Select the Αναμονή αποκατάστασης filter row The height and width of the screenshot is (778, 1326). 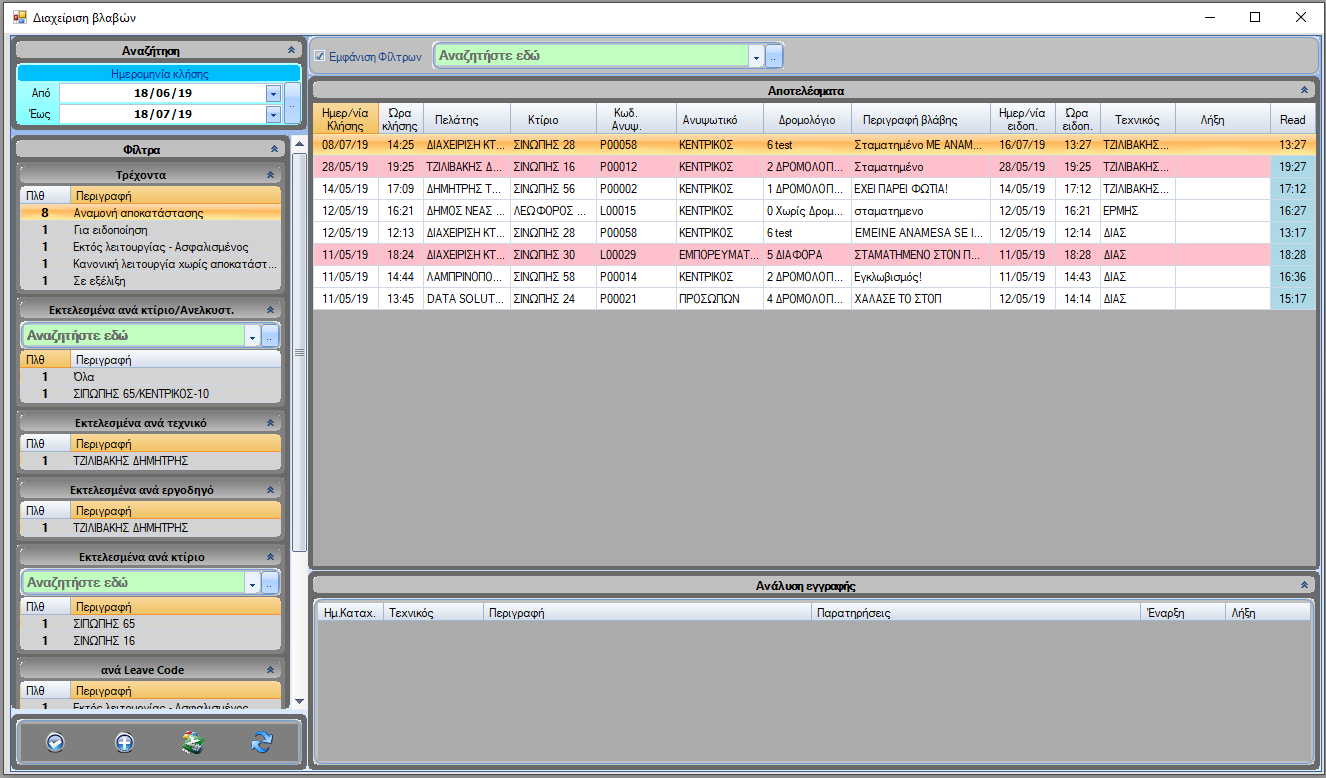(150, 213)
